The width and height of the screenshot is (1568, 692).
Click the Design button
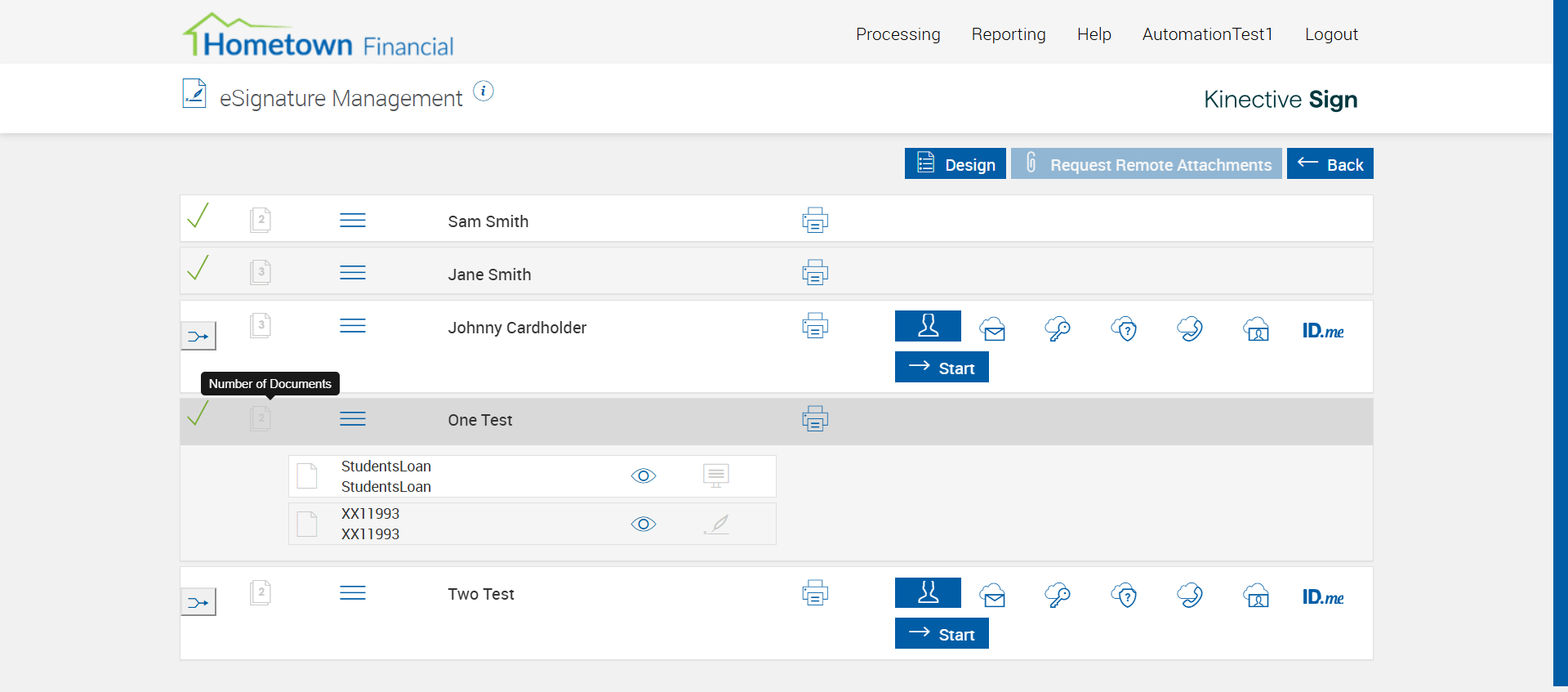[x=955, y=164]
